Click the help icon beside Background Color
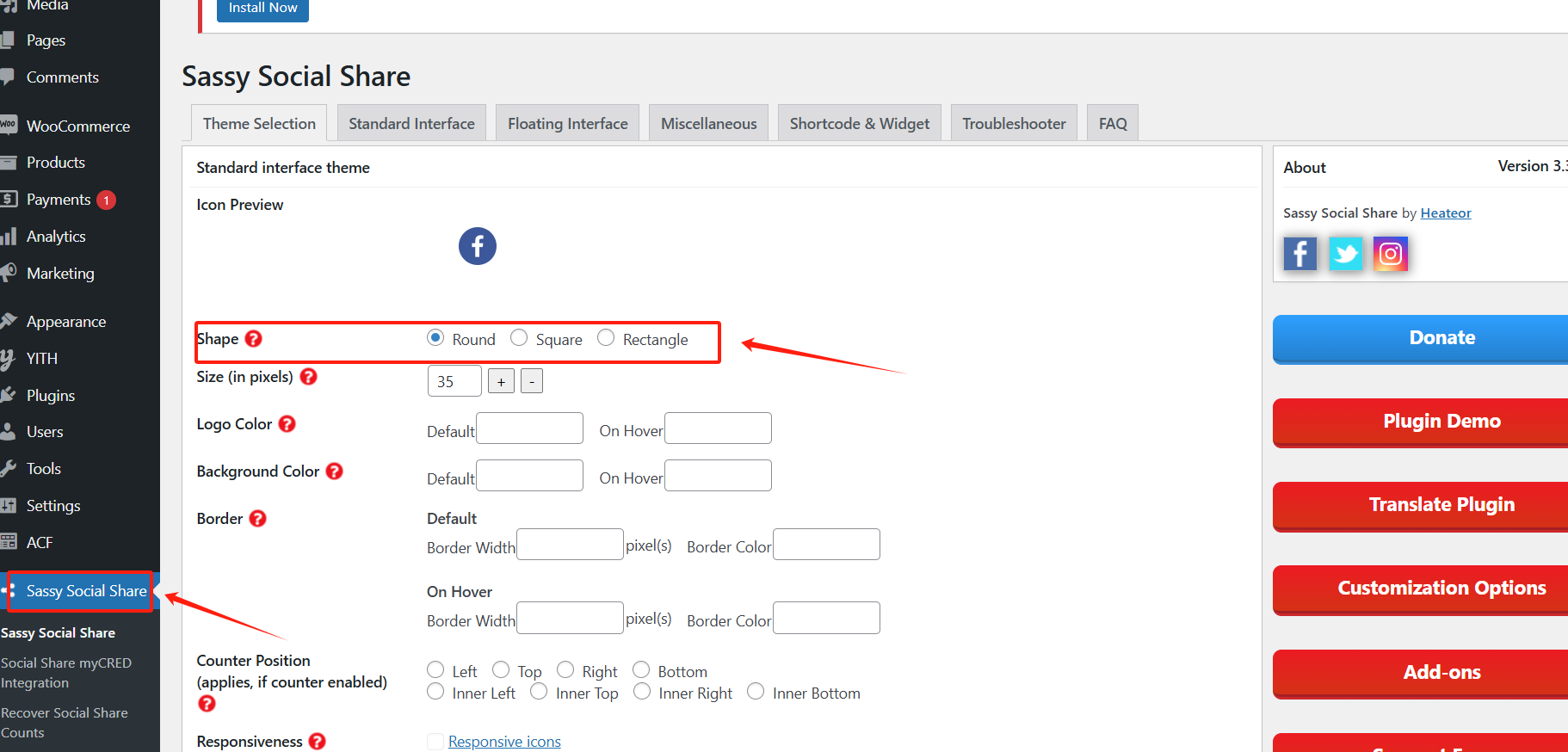Viewport: 1568px width, 752px height. (x=334, y=472)
